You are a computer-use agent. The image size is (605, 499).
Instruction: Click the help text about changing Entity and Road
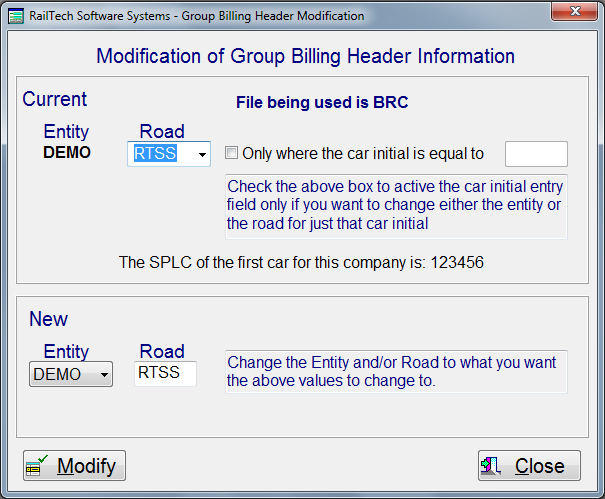(x=395, y=371)
